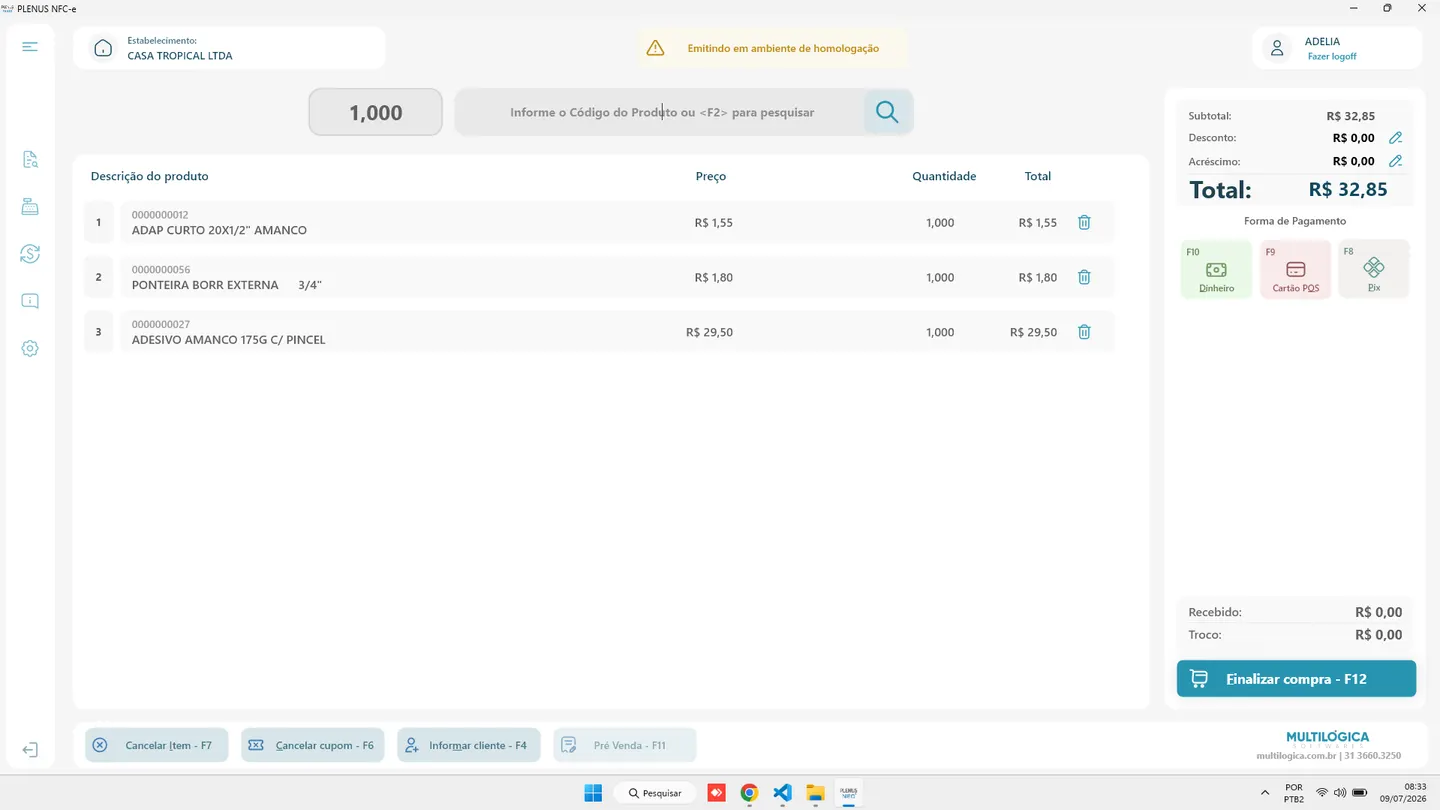Choose Pix payment method
1440x810 pixels.
pos(1374,269)
